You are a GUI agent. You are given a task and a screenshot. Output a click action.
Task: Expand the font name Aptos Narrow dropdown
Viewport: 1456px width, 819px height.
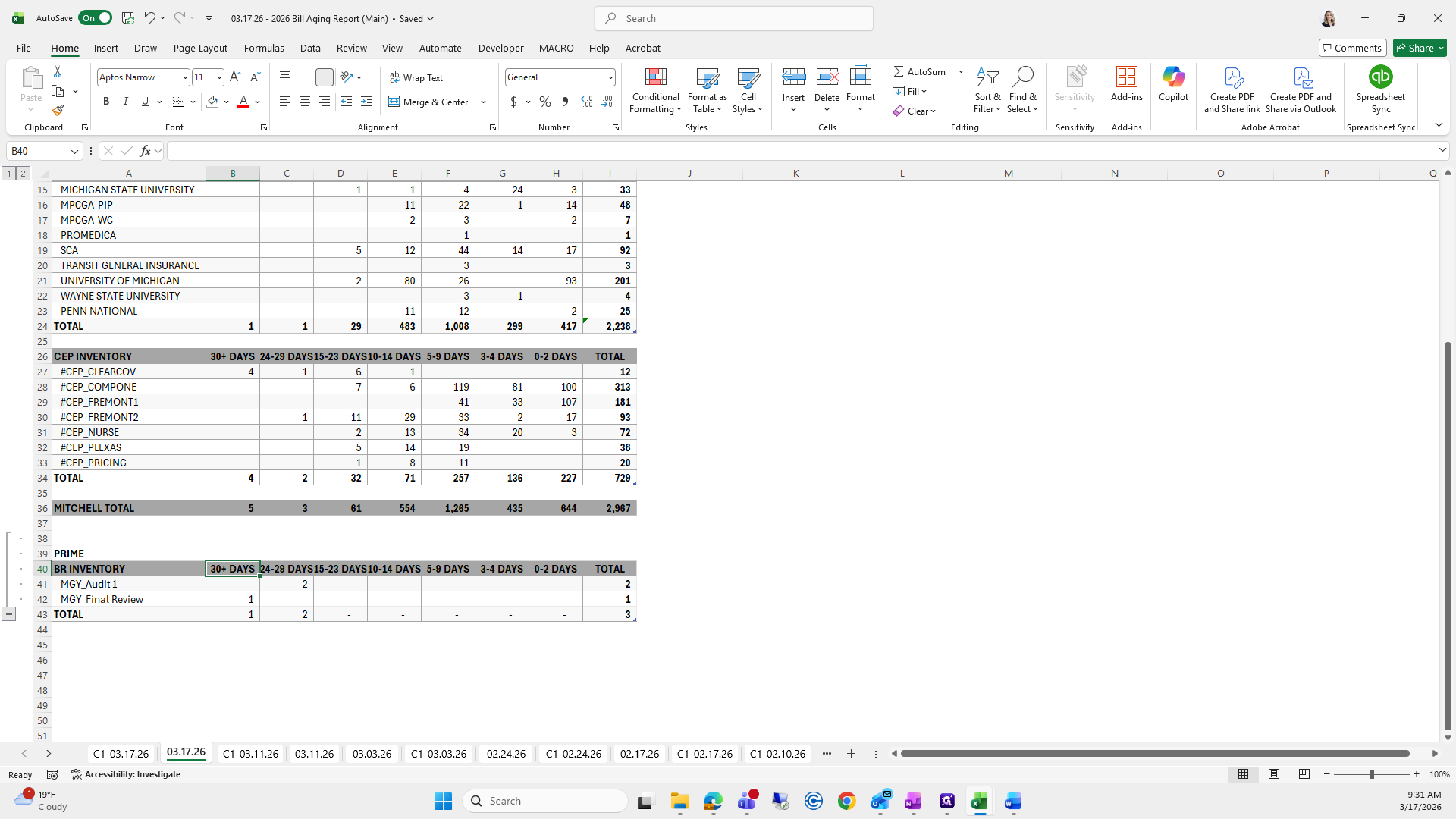[184, 77]
